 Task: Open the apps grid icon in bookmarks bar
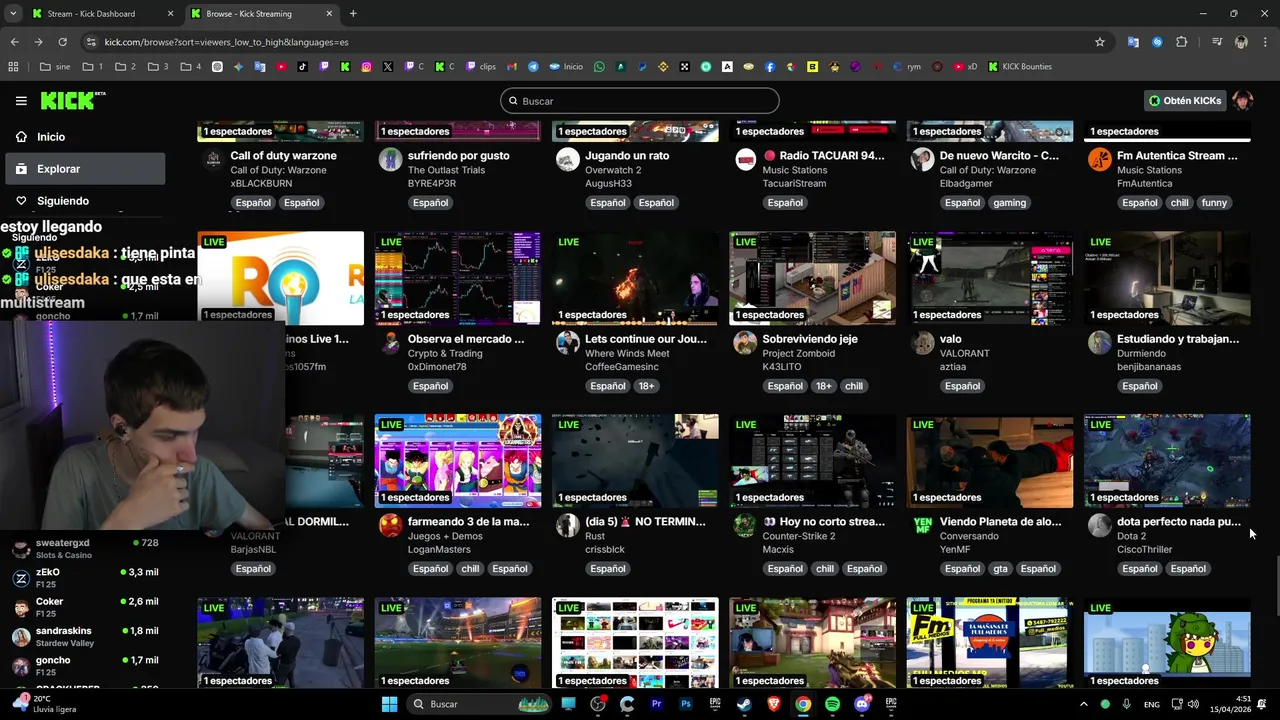(13, 67)
